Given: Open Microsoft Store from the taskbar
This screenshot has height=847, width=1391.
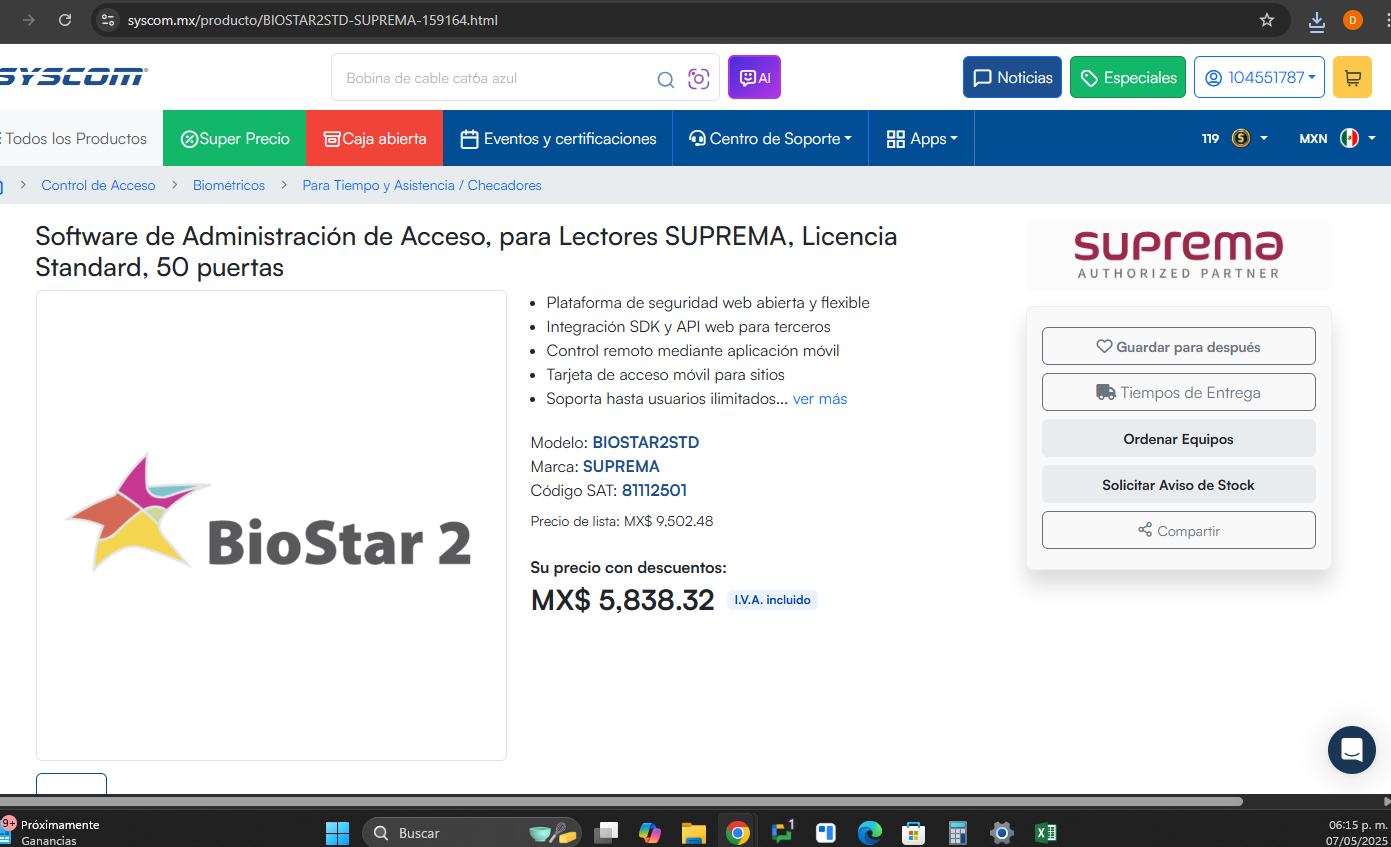Looking at the screenshot, I should pyautogui.click(x=913, y=832).
